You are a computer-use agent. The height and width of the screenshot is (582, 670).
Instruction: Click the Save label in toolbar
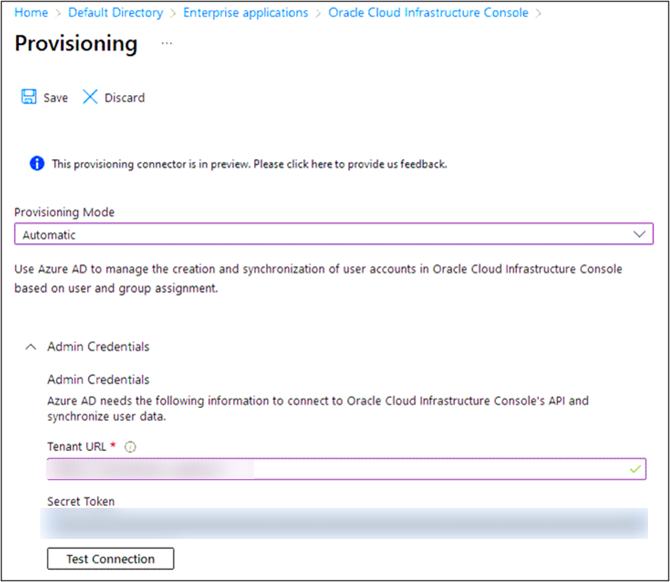(x=56, y=98)
